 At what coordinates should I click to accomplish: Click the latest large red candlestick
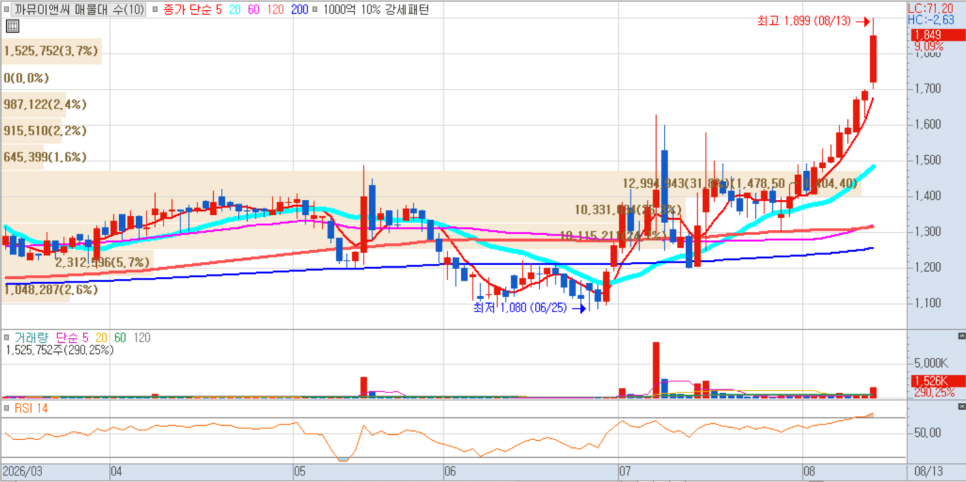[873, 59]
